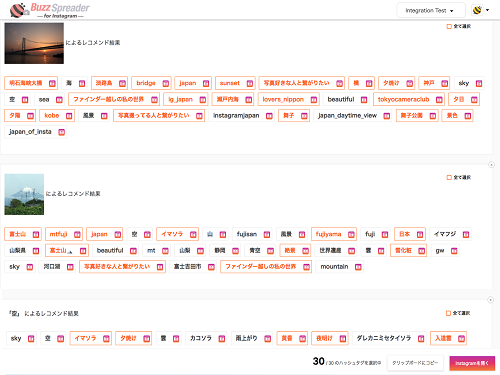500x375 pixels.
Task: Collapse the Mt. Fuji recommendation section
Action: point(491,165)
